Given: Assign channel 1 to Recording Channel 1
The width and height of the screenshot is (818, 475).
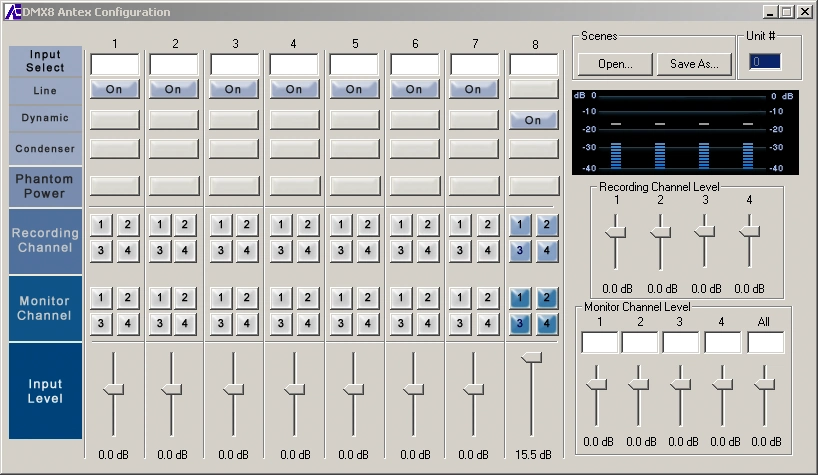Looking at the screenshot, I should click(101, 225).
